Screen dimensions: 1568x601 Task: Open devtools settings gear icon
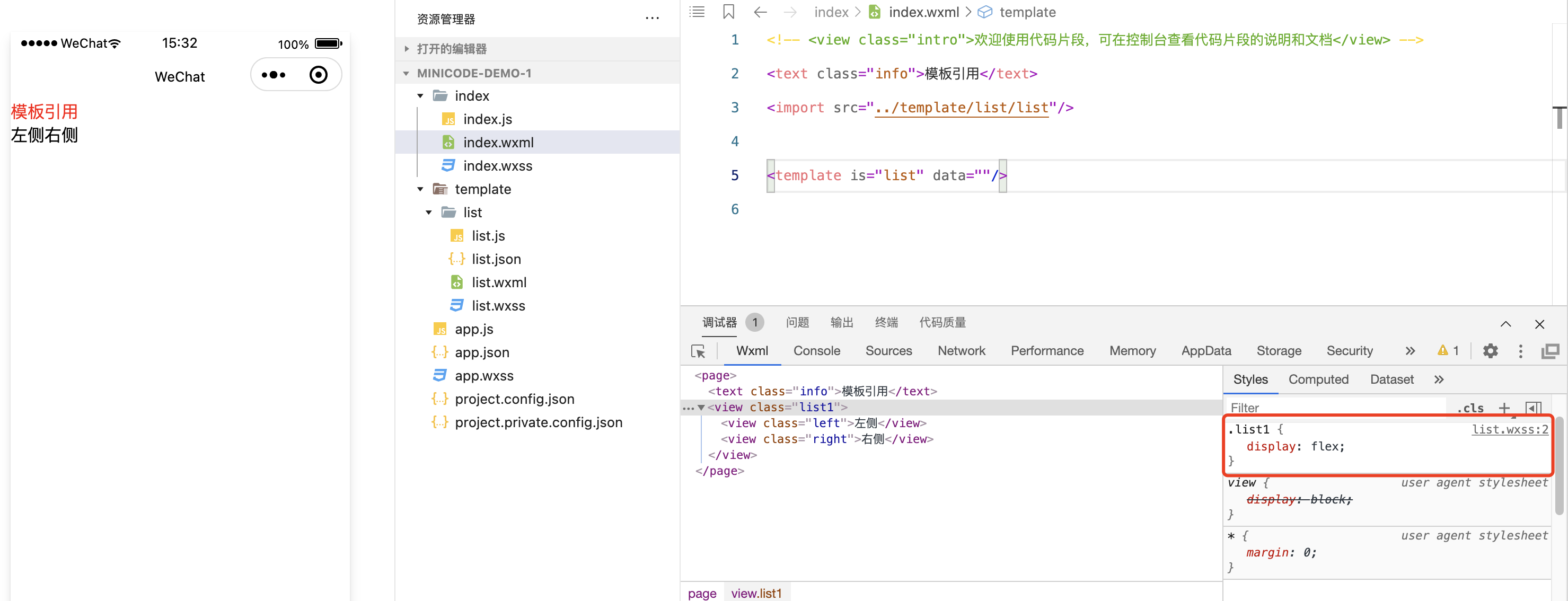point(1490,351)
